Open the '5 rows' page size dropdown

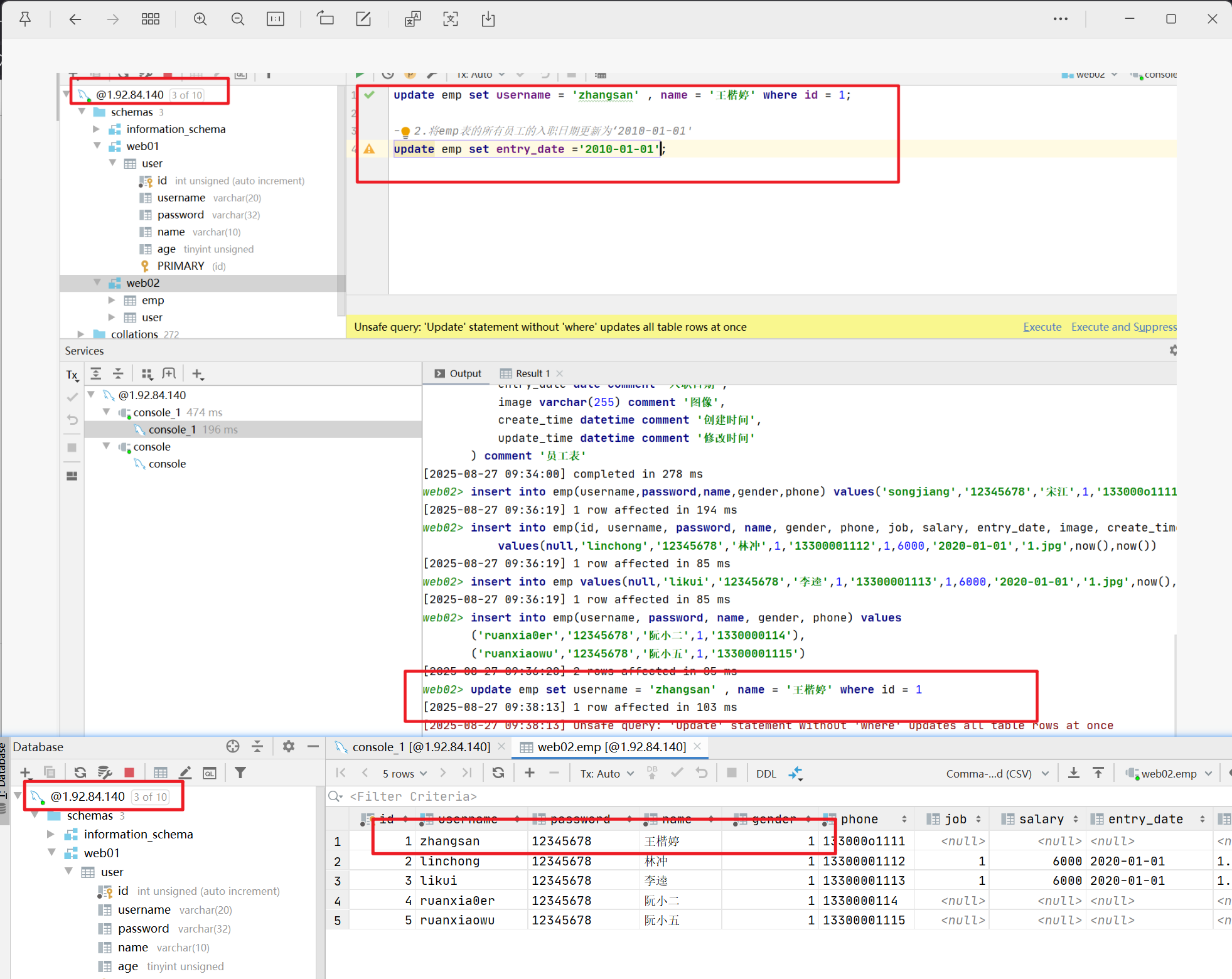[405, 774]
